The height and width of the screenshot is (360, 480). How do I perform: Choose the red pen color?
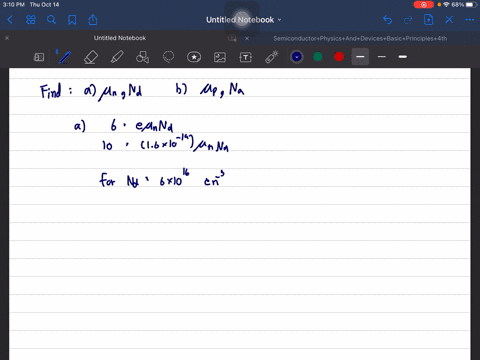339,57
